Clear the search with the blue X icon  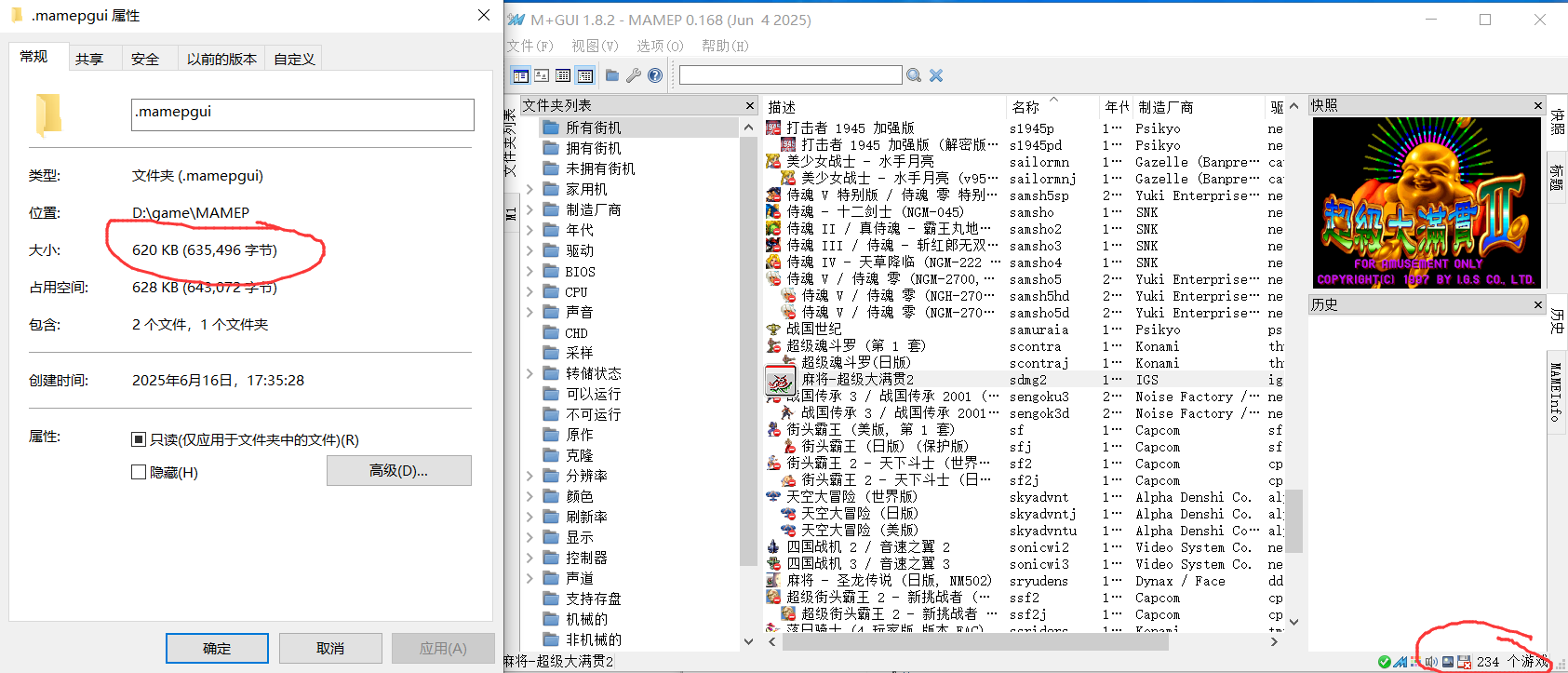pos(936,75)
